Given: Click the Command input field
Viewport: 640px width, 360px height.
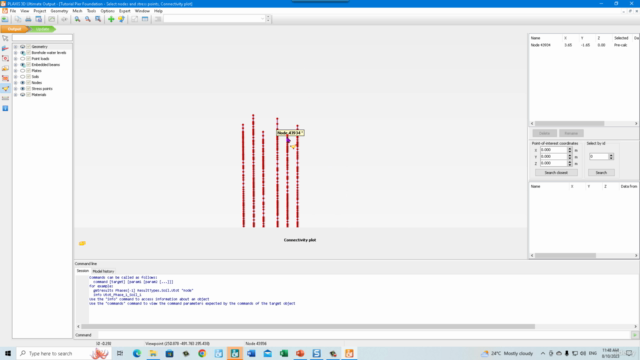Looking at the screenshot, I should point(364,335).
